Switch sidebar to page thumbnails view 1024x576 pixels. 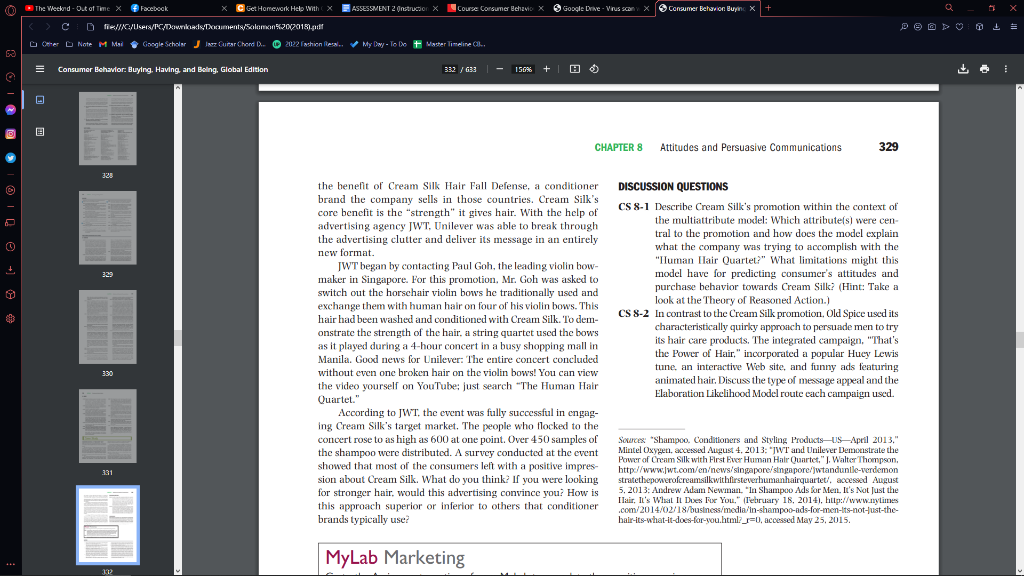pos(40,100)
